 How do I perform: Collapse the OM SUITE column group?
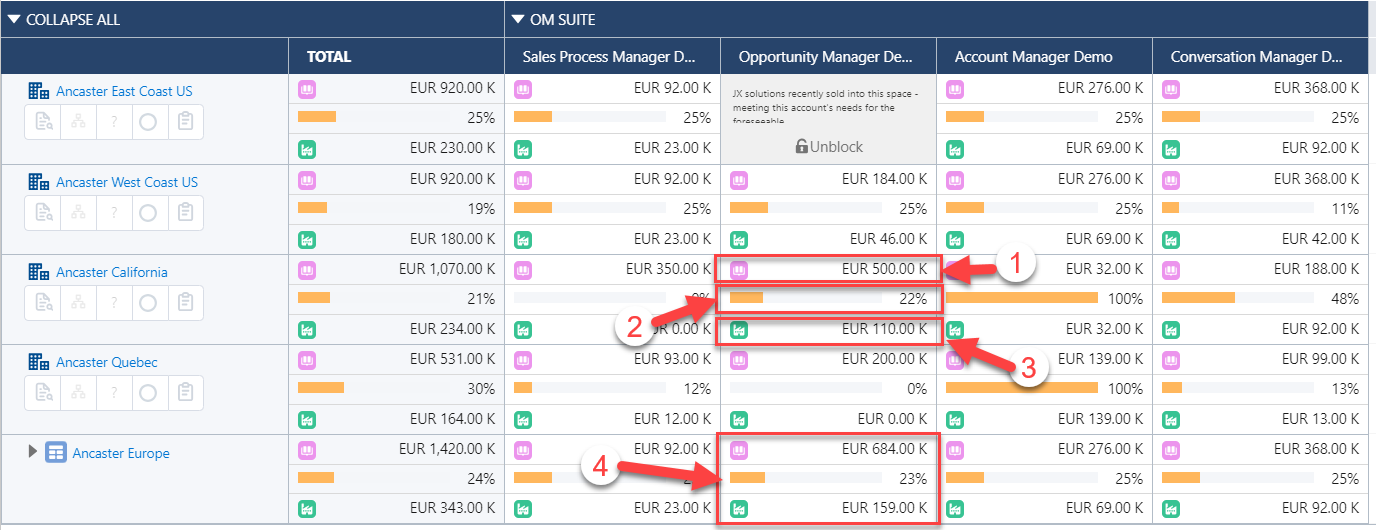[x=517, y=19]
